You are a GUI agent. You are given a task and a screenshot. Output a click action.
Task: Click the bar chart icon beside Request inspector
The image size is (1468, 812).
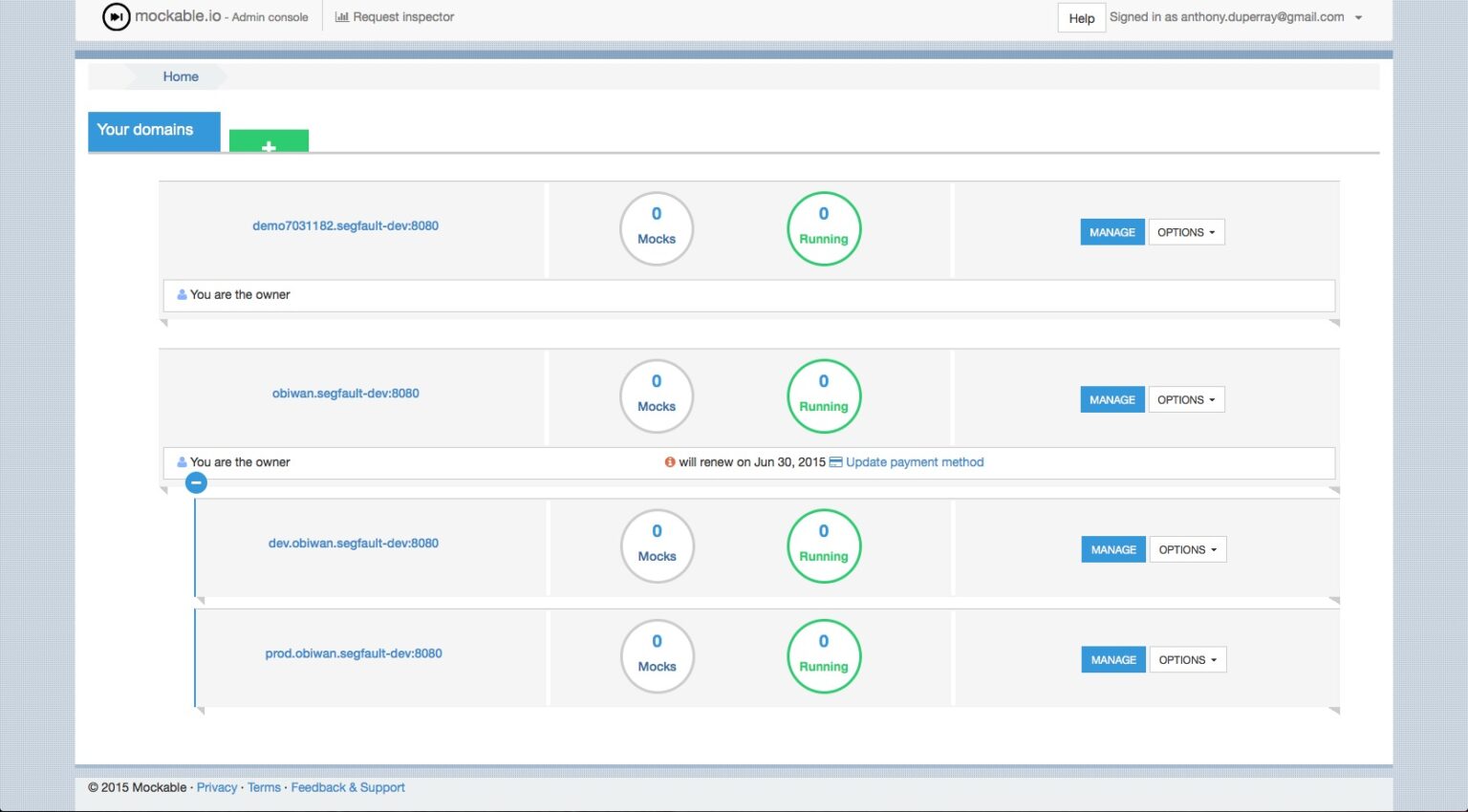(342, 16)
